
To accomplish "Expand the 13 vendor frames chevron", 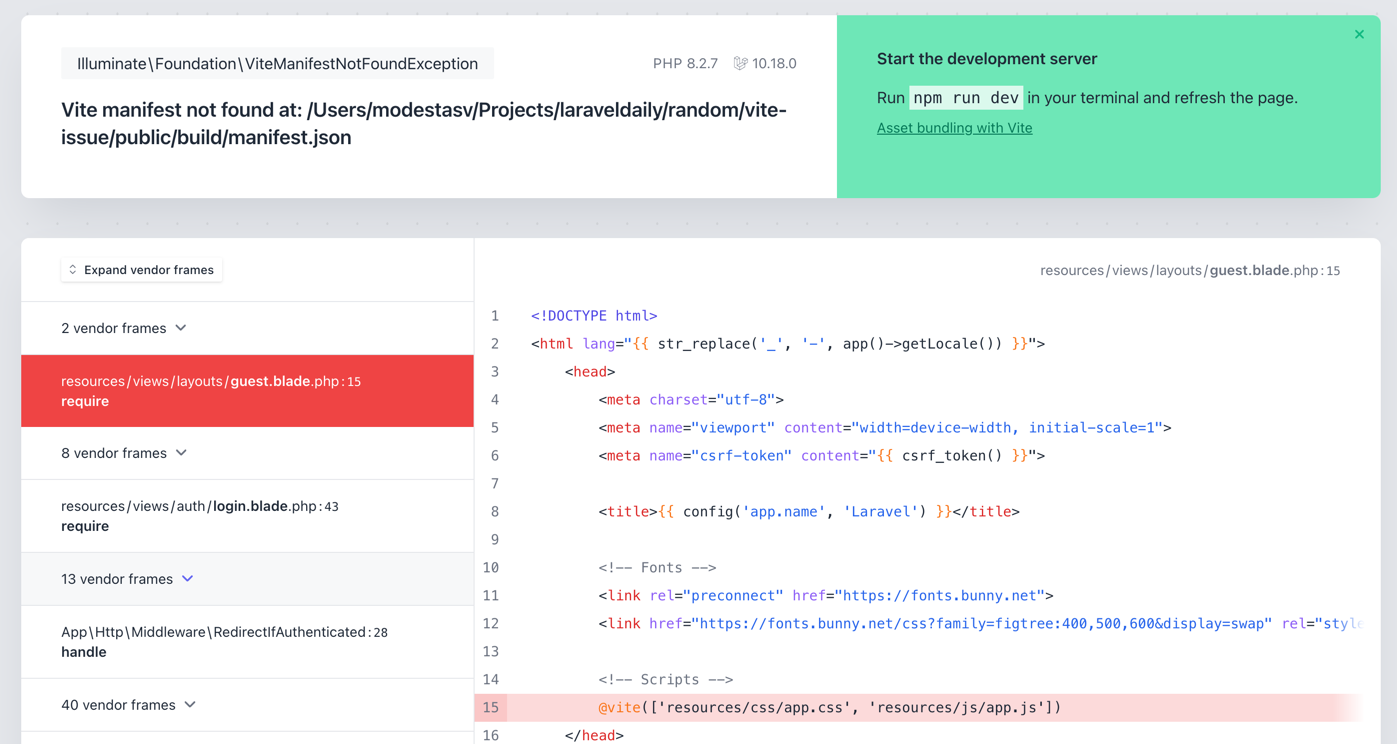I will (x=188, y=579).
